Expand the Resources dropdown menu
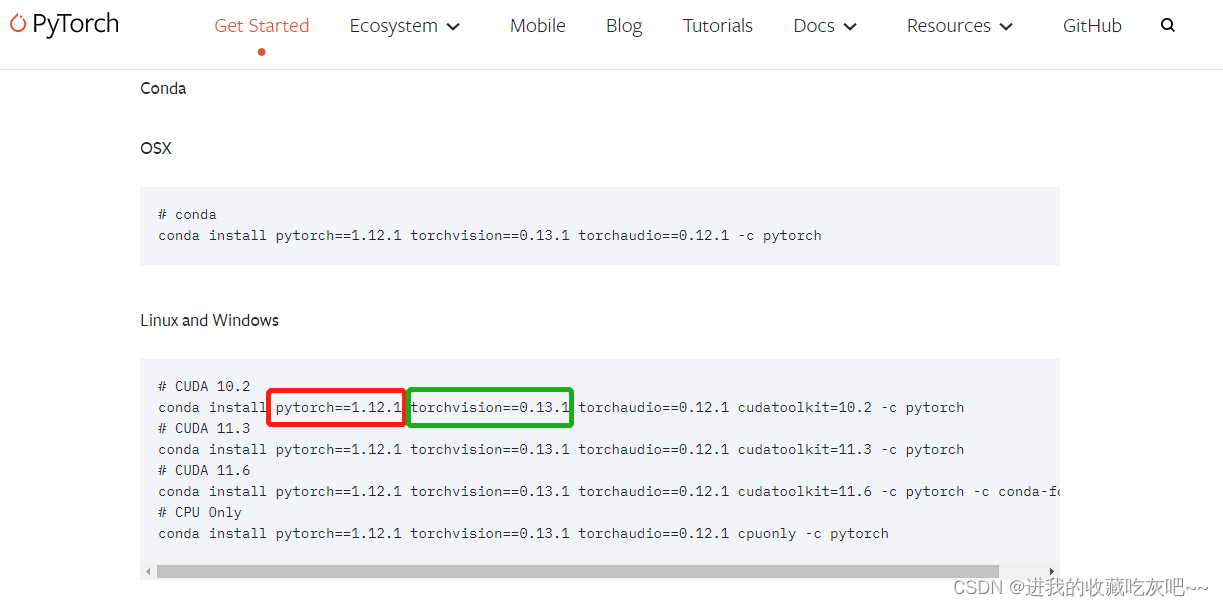The width and height of the screenshot is (1223, 606). (960, 26)
